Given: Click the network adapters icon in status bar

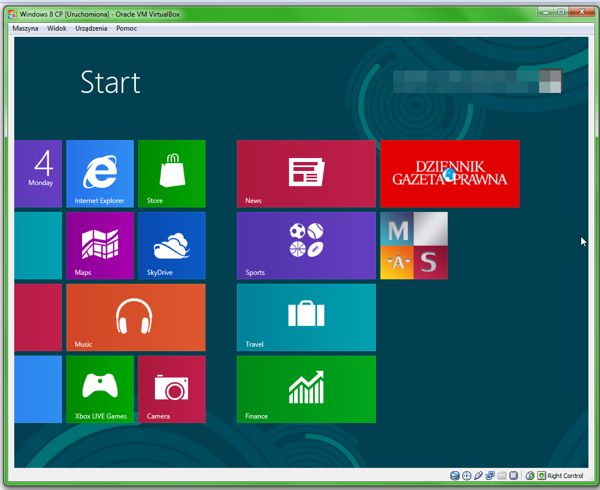Looking at the screenshot, I should pyautogui.click(x=490, y=475).
